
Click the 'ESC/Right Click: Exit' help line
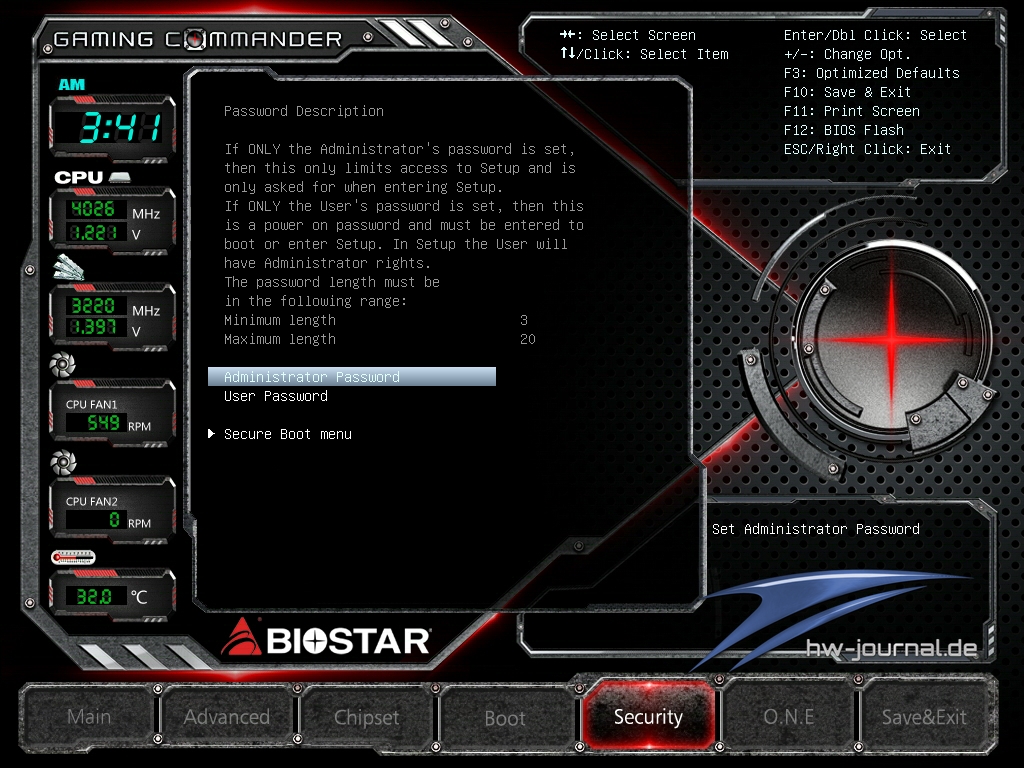867,149
